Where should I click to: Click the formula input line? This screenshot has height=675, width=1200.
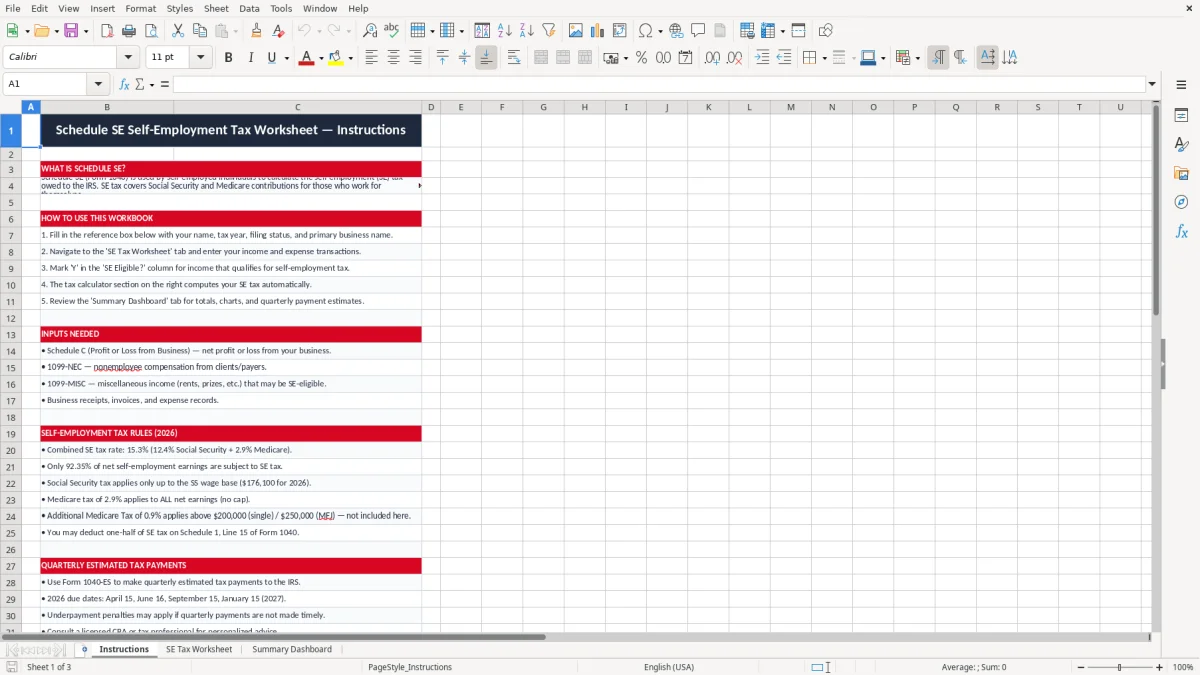pos(659,84)
